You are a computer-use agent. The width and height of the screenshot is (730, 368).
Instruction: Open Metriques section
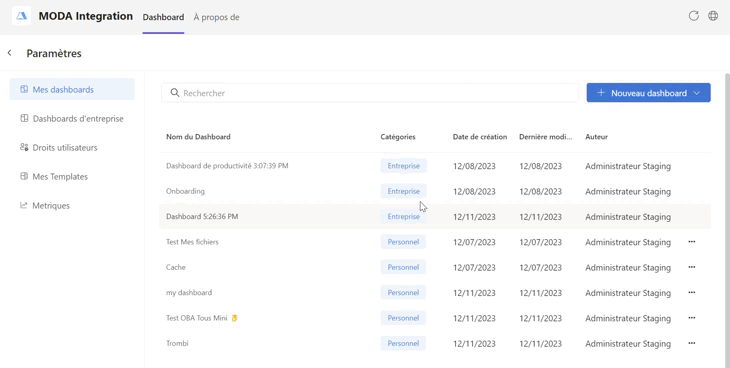click(x=72, y=205)
